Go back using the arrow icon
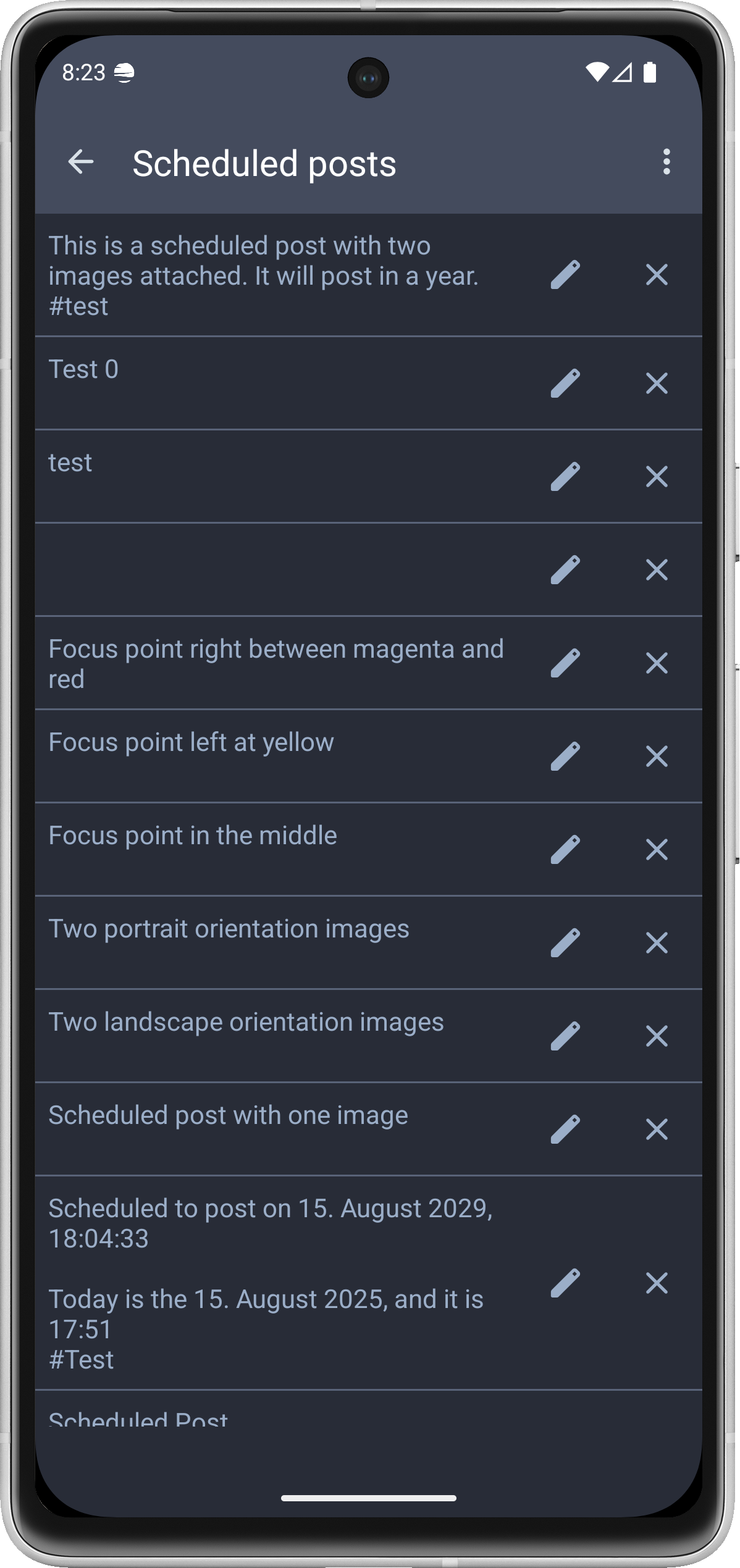This screenshot has height=1568, width=740. [x=81, y=162]
